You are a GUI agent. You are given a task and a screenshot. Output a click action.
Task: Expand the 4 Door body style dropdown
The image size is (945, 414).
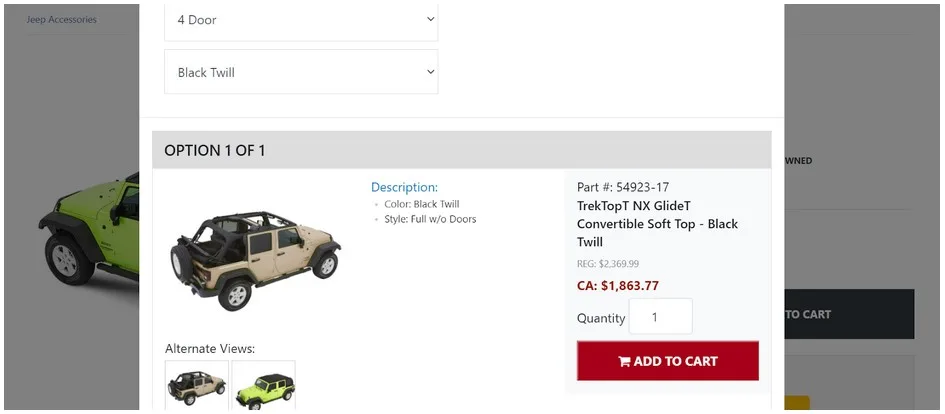point(300,20)
